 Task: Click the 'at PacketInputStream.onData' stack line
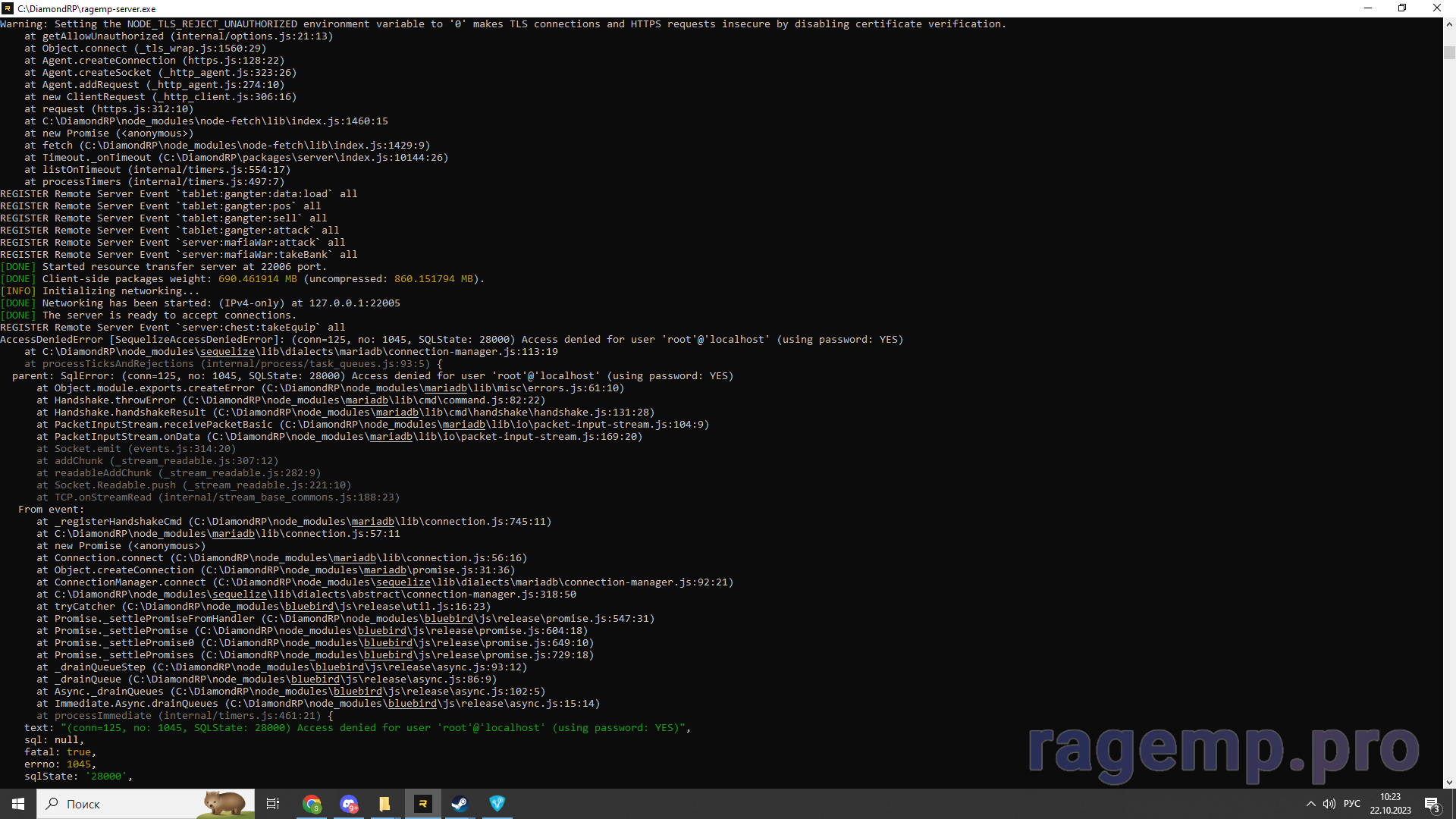(340, 437)
